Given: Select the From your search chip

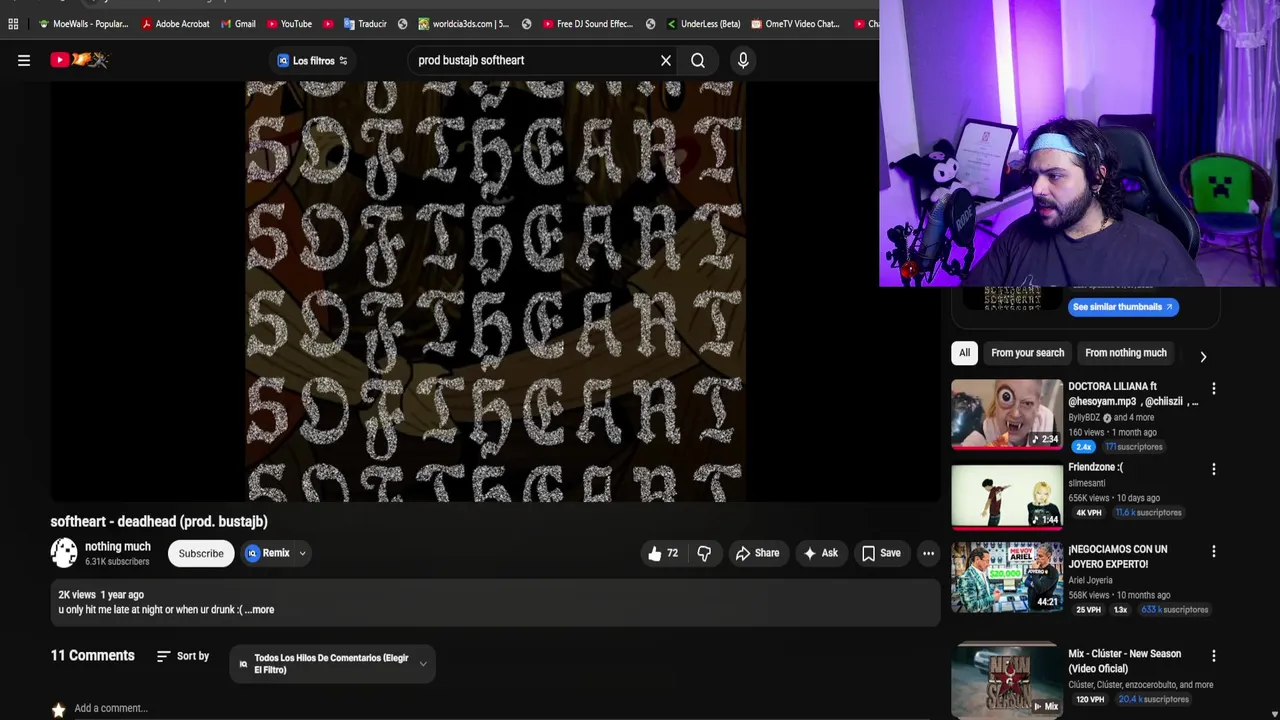Looking at the screenshot, I should click(1027, 353).
